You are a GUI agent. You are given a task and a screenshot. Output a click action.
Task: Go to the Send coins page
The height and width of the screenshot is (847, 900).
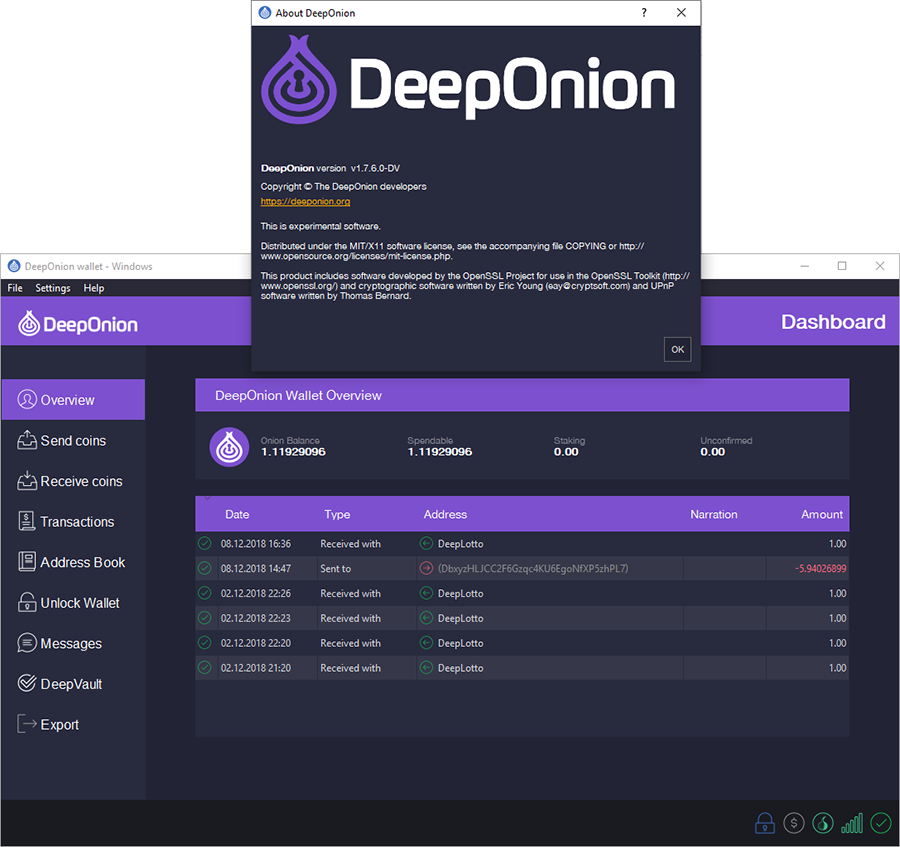pyautogui.click(x=73, y=440)
